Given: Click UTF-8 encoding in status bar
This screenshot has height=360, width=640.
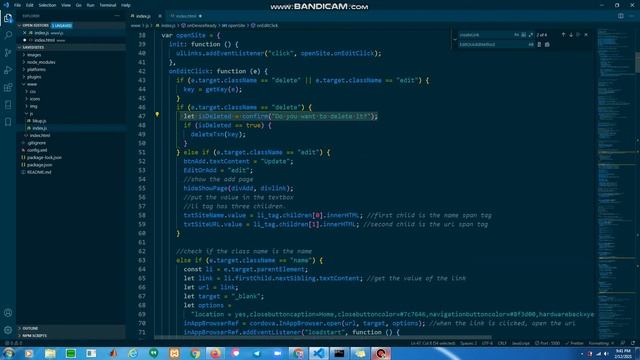Looking at the screenshot, I should coord(487,343).
